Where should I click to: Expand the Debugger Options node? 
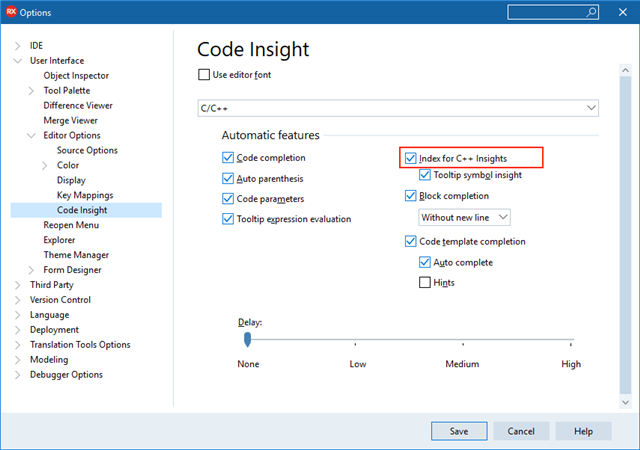pos(18,375)
